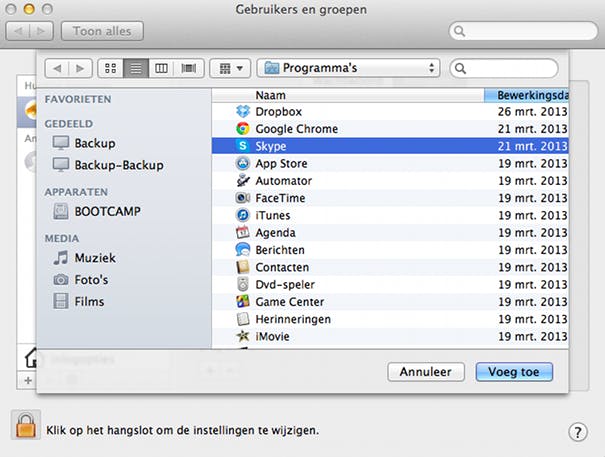Click the Dvd-speler icon
Viewport: 605px width, 457px height.
tap(243, 284)
